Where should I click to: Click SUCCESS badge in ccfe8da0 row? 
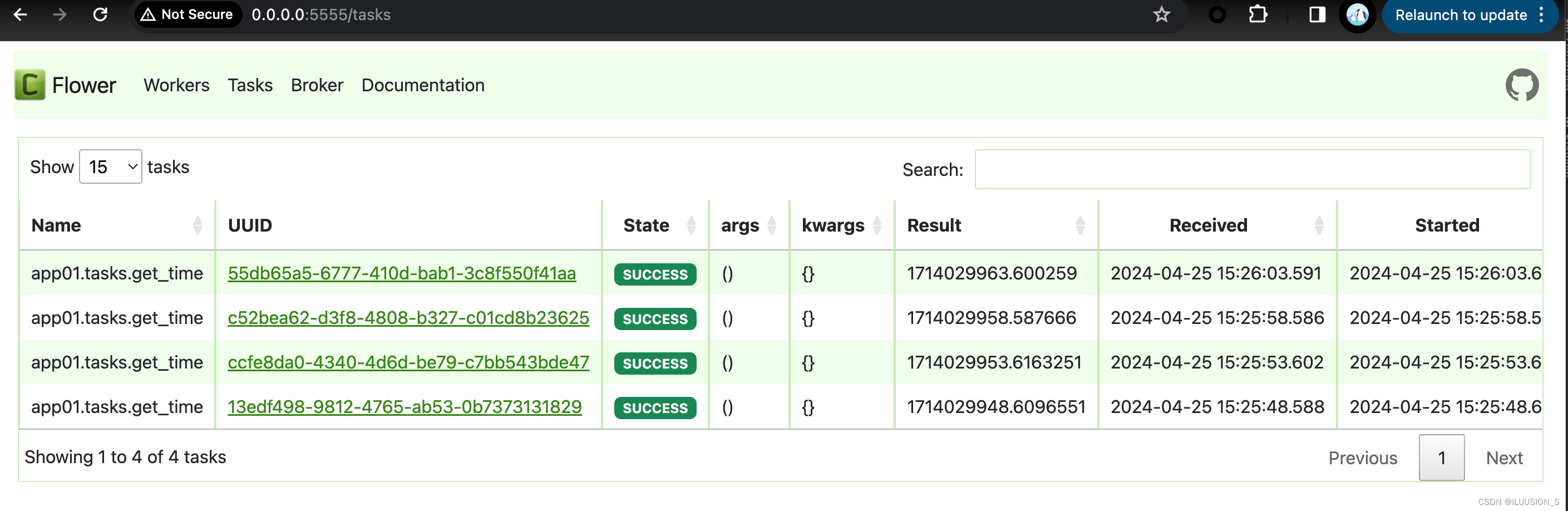point(655,363)
